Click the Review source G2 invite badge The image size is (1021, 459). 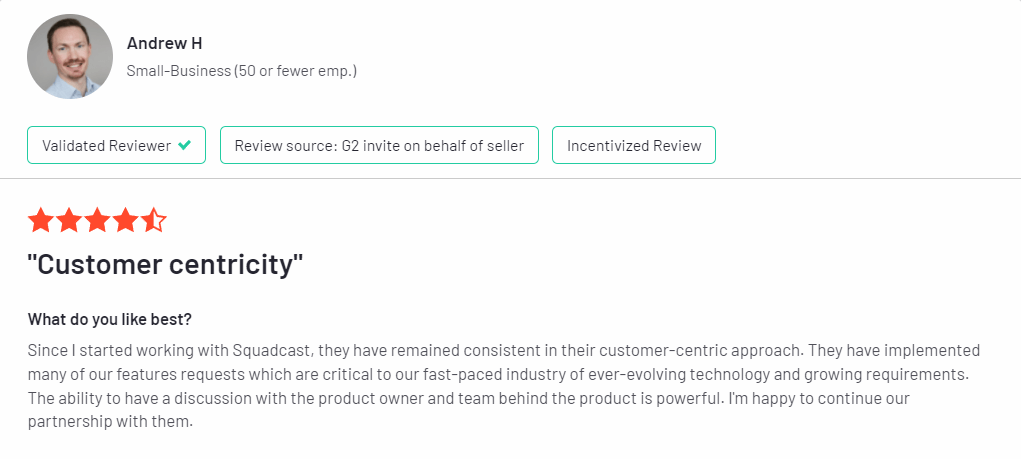pos(379,145)
